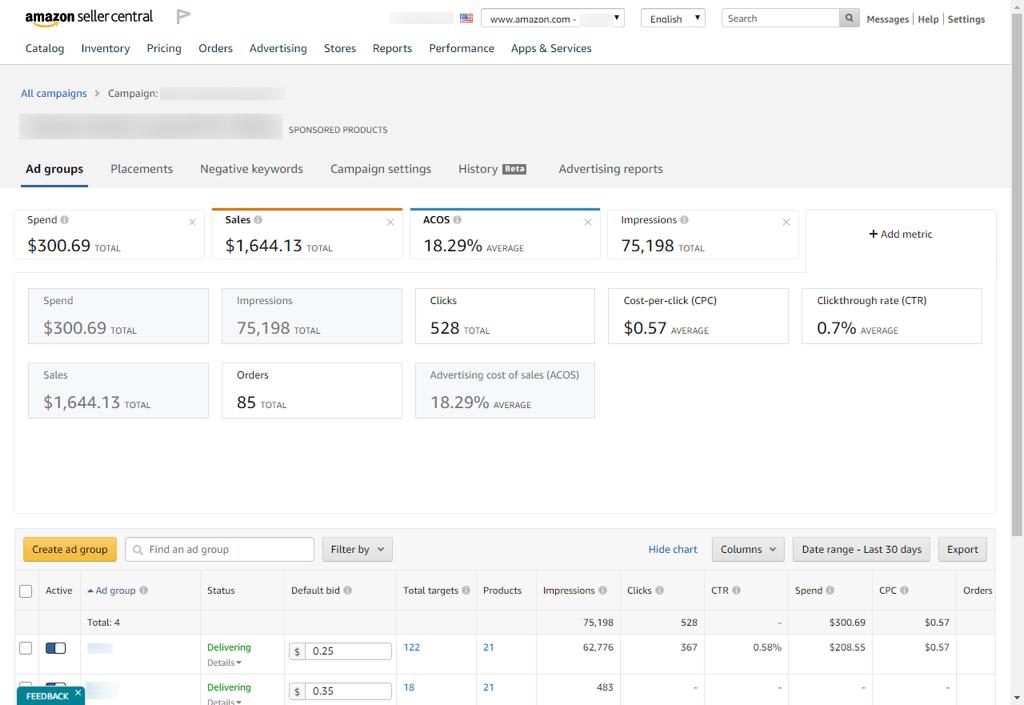Click the CPC column info icon
Image resolution: width=1024 pixels, height=705 pixels.
pos(904,590)
